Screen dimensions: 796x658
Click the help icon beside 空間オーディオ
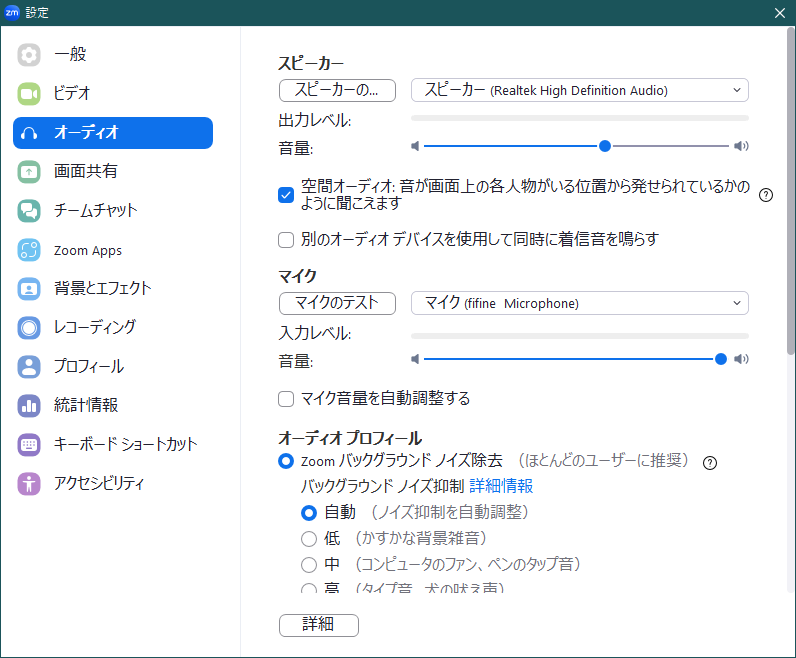(766, 195)
